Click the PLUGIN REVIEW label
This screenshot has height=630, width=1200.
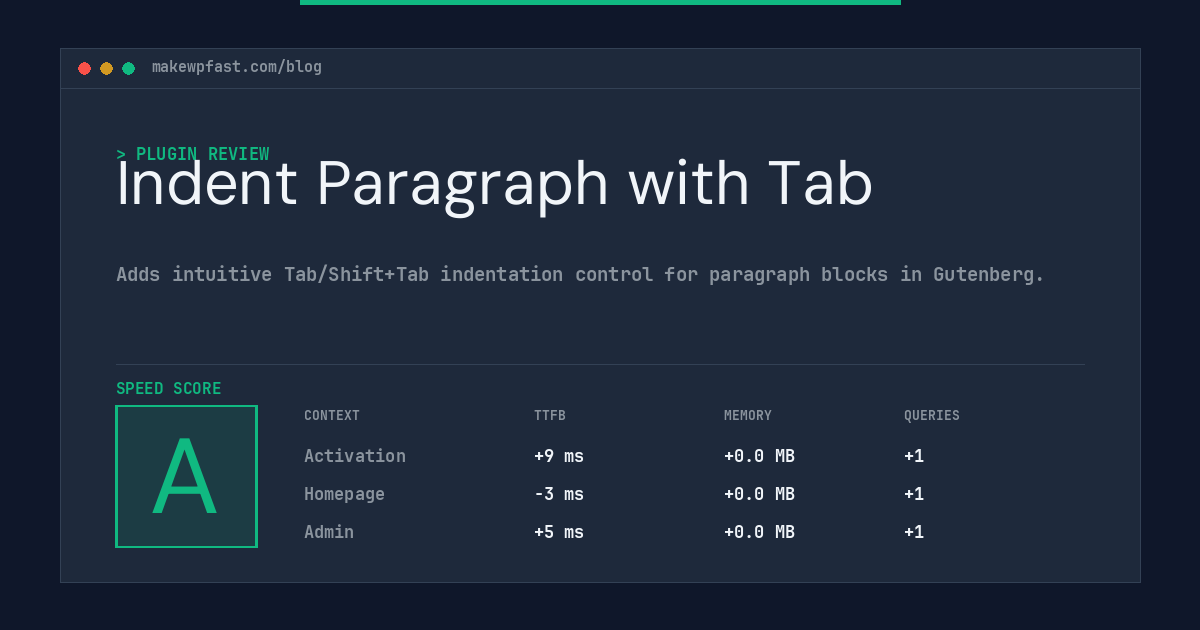pos(193,154)
